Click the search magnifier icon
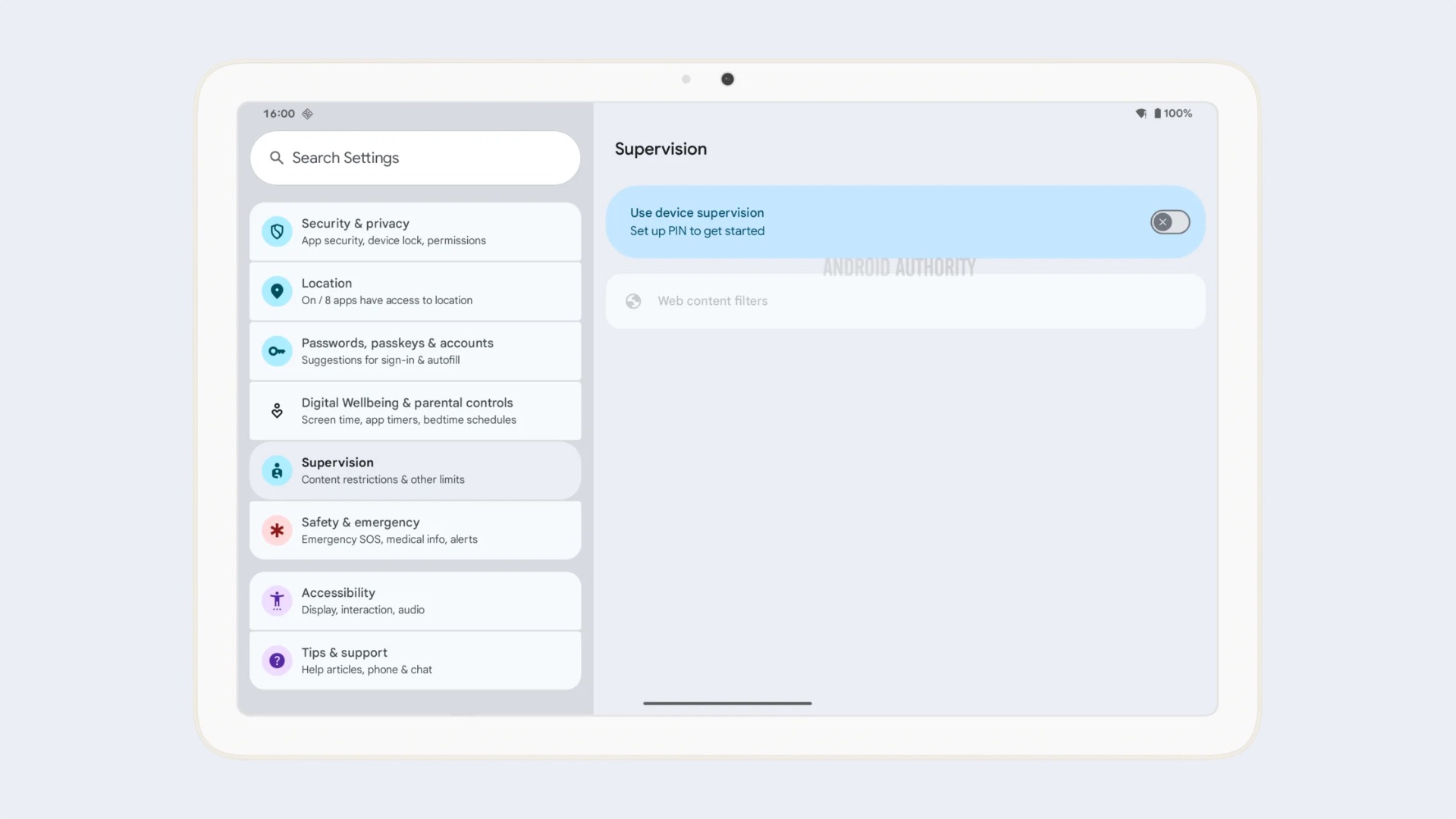 pos(277,158)
